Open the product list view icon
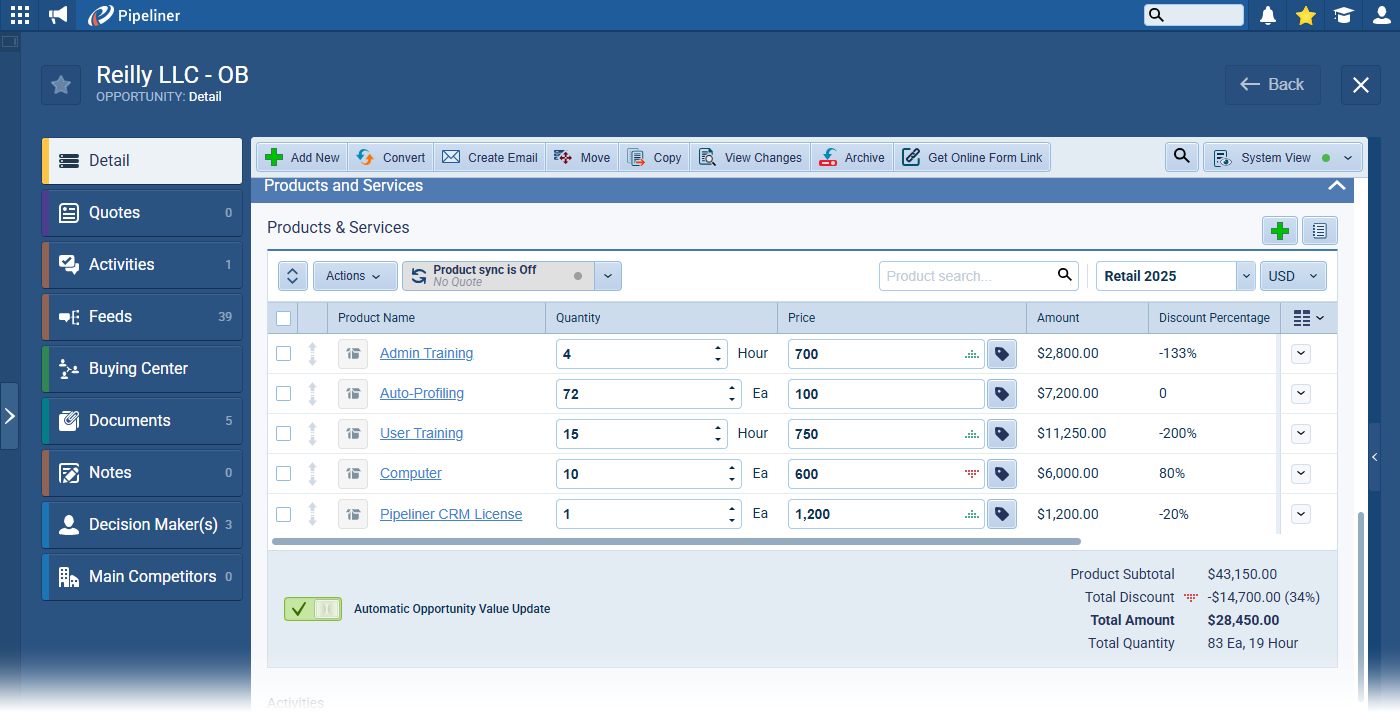Screen dimensions: 1400x712 pos(1319,231)
